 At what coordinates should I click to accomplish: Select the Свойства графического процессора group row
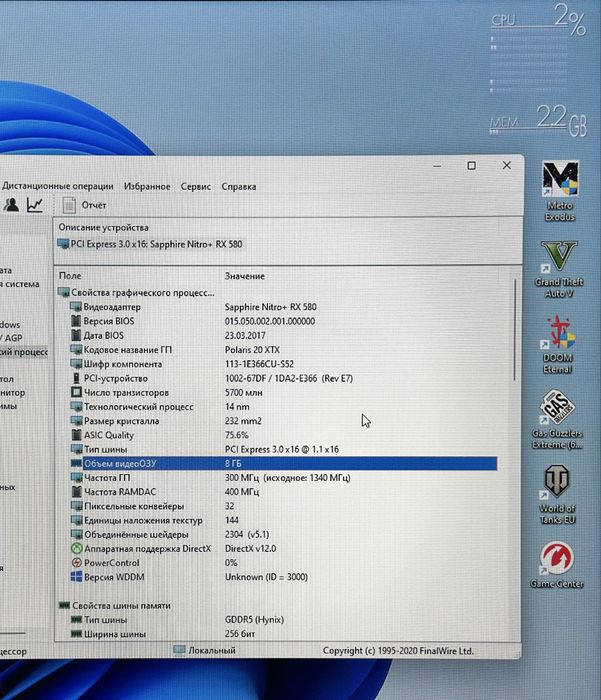coord(137,292)
